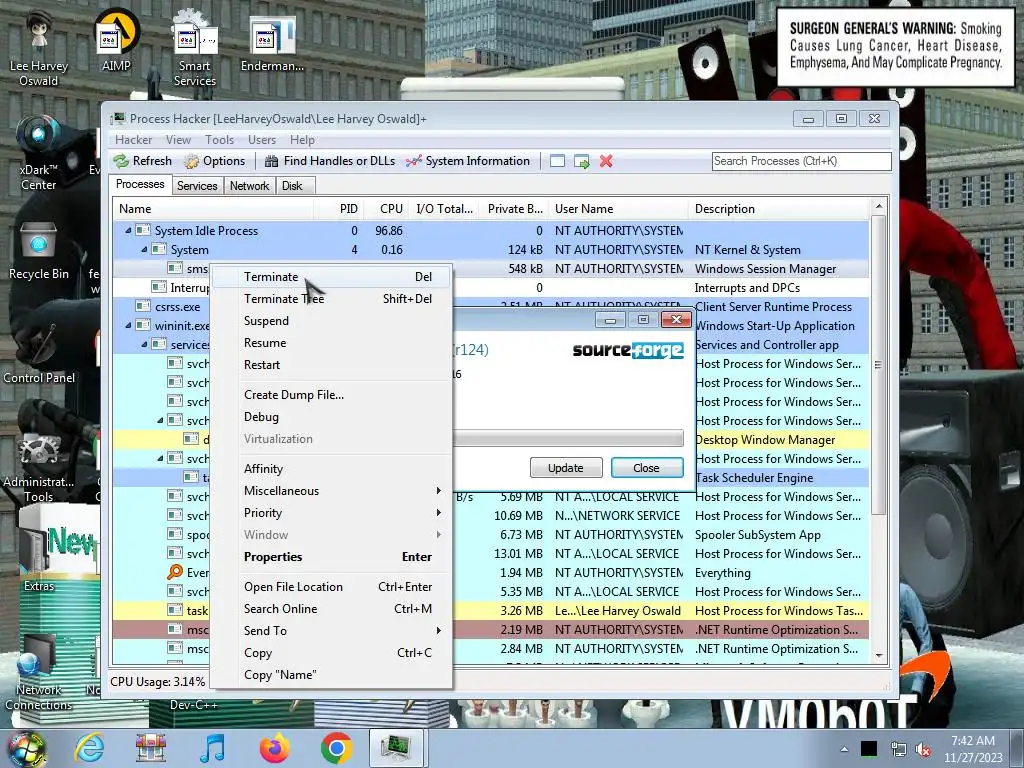Click the find window toolbar icon
Screen dimensions: 1024x768
[x=557, y=161]
